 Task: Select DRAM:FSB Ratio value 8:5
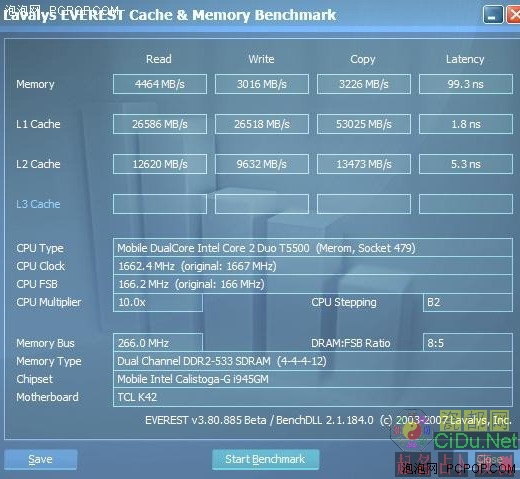(x=468, y=343)
